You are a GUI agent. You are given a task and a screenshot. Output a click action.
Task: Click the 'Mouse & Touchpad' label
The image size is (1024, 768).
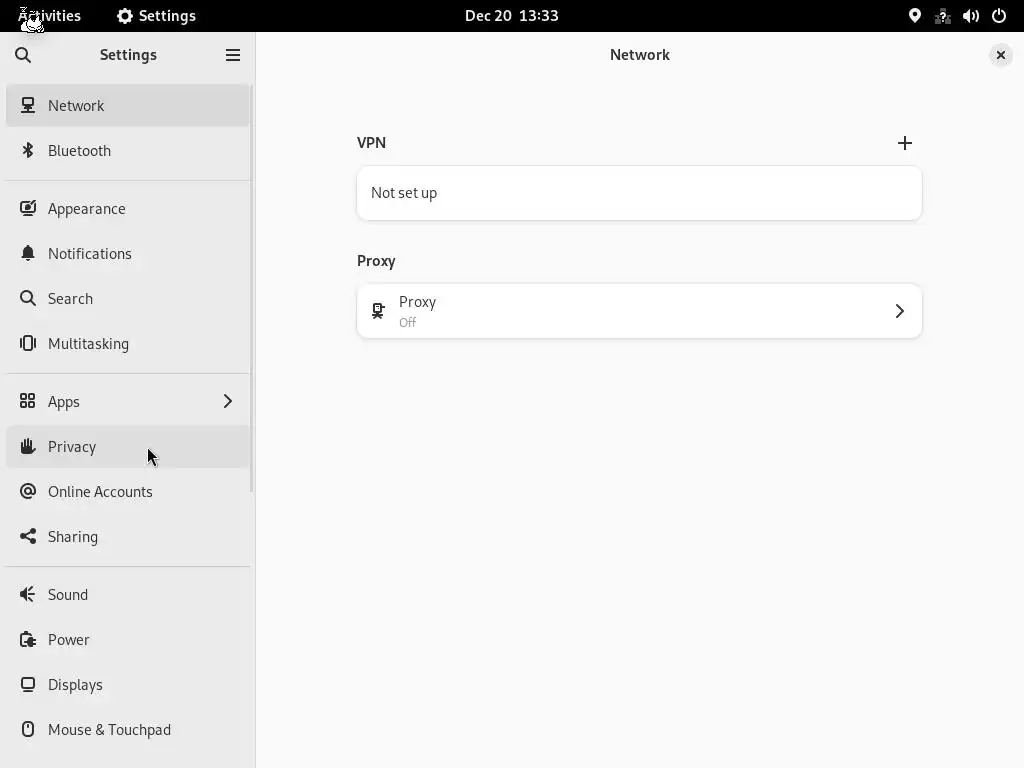pyautogui.click(x=109, y=729)
